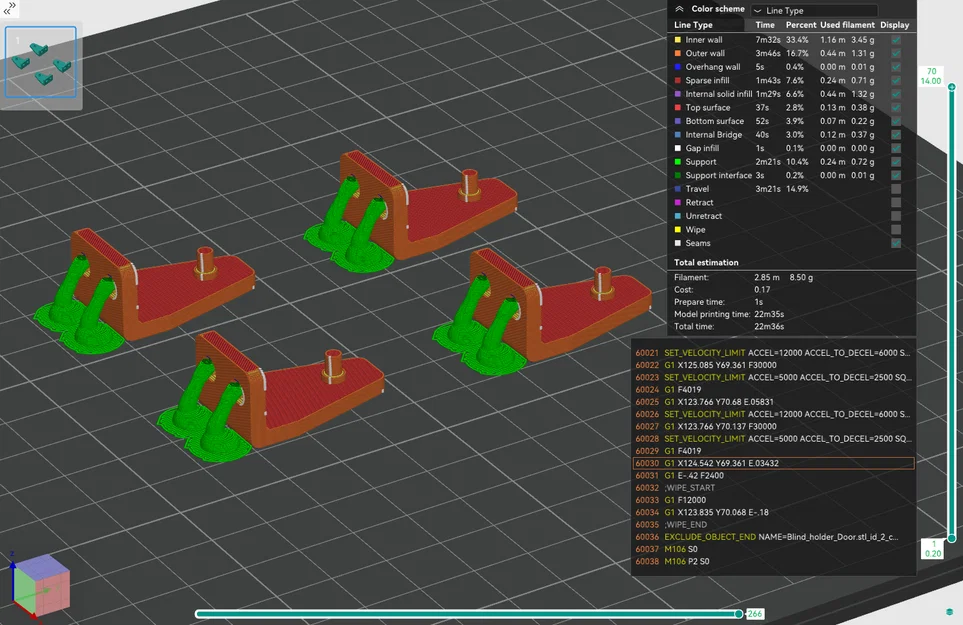Click the Overhang wall blue color swatch
Image resolution: width=963 pixels, height=625 pixels.
point(678,67)
